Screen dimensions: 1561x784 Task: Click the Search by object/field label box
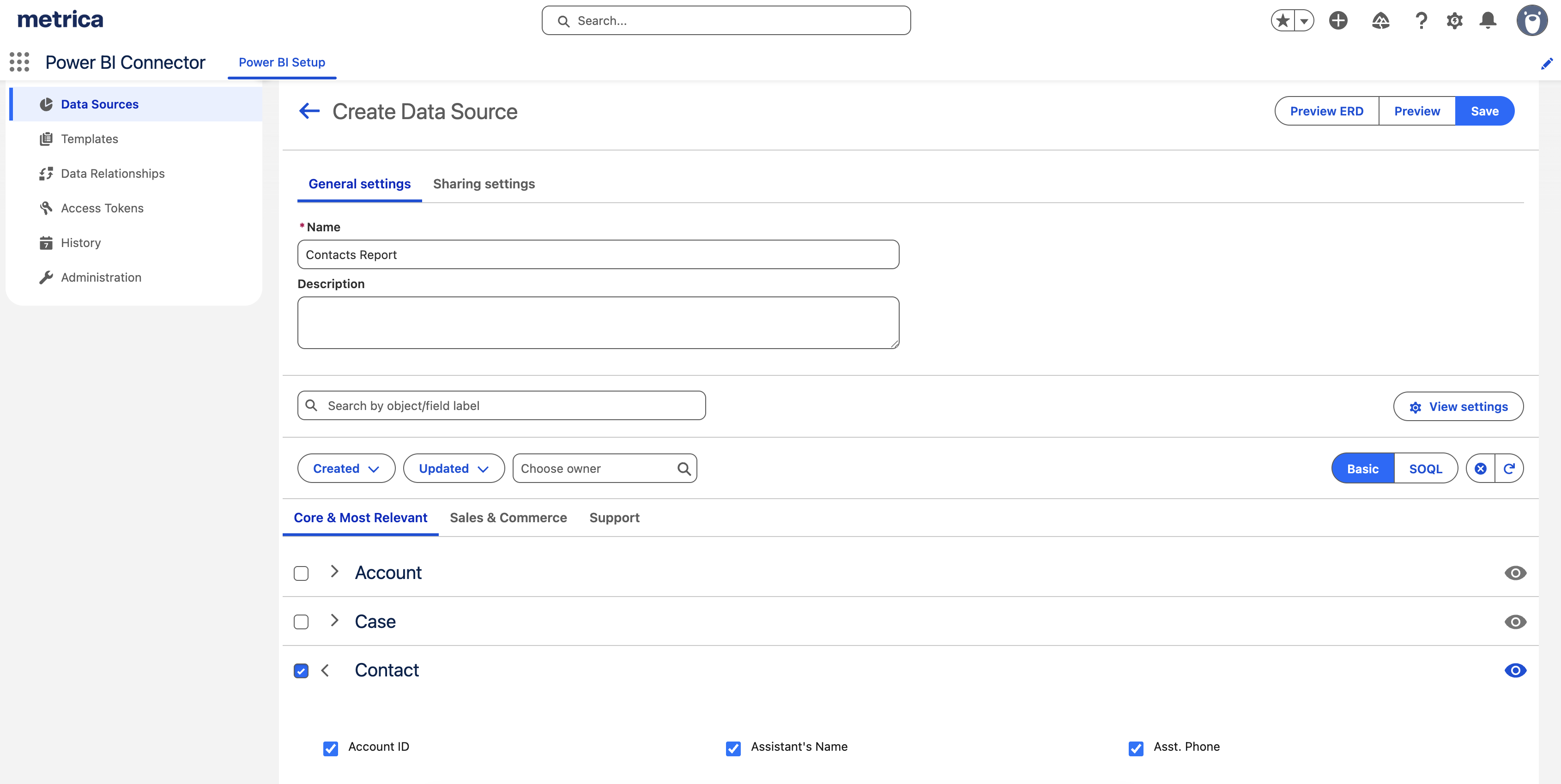click(502, 405)
